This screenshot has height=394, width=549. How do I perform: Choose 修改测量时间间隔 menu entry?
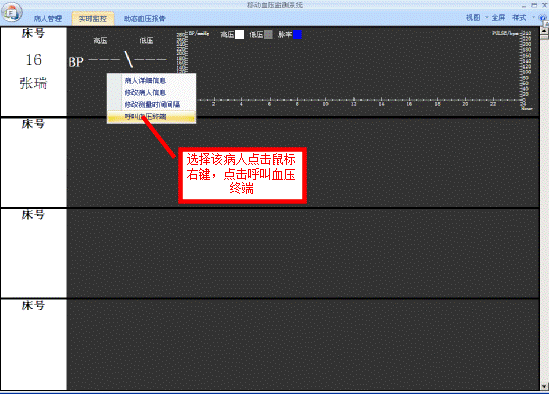(151, 104)
